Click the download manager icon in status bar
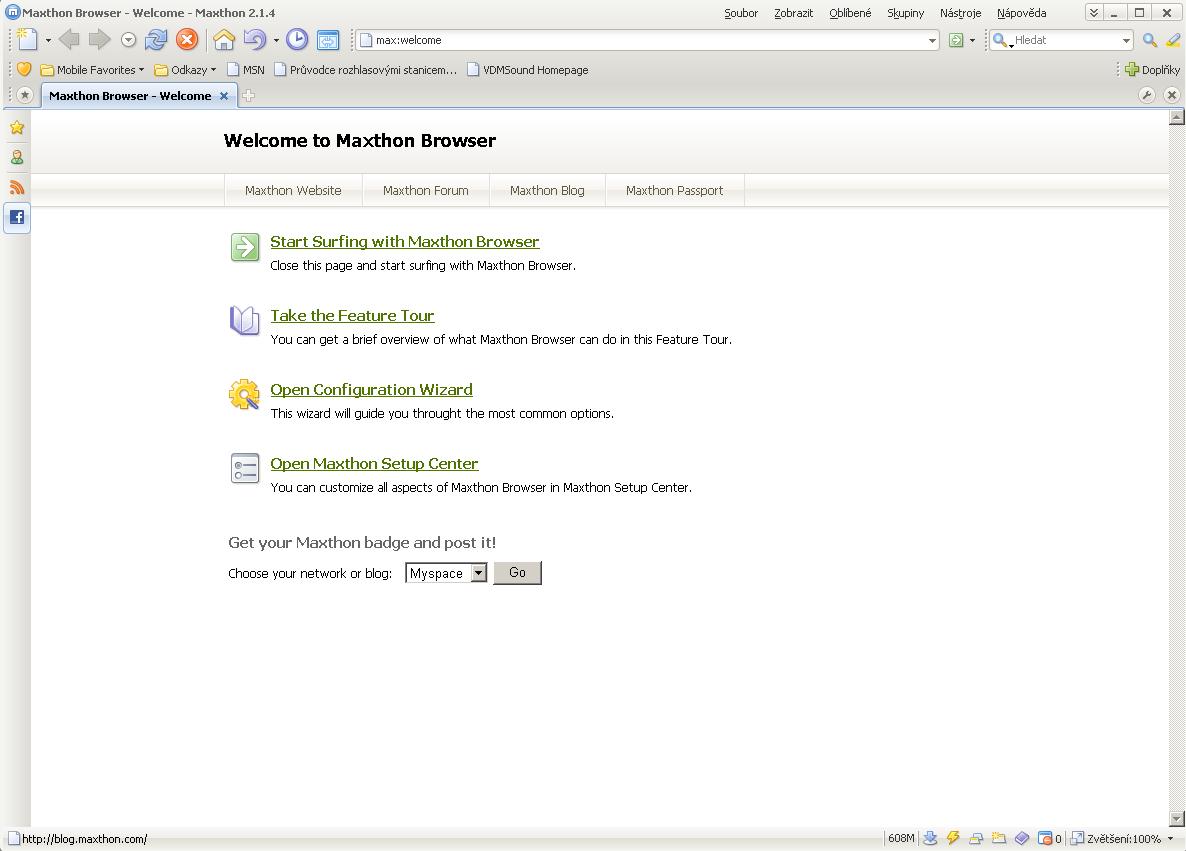Screen dimensions: 1186x851 tap(930, 838)
